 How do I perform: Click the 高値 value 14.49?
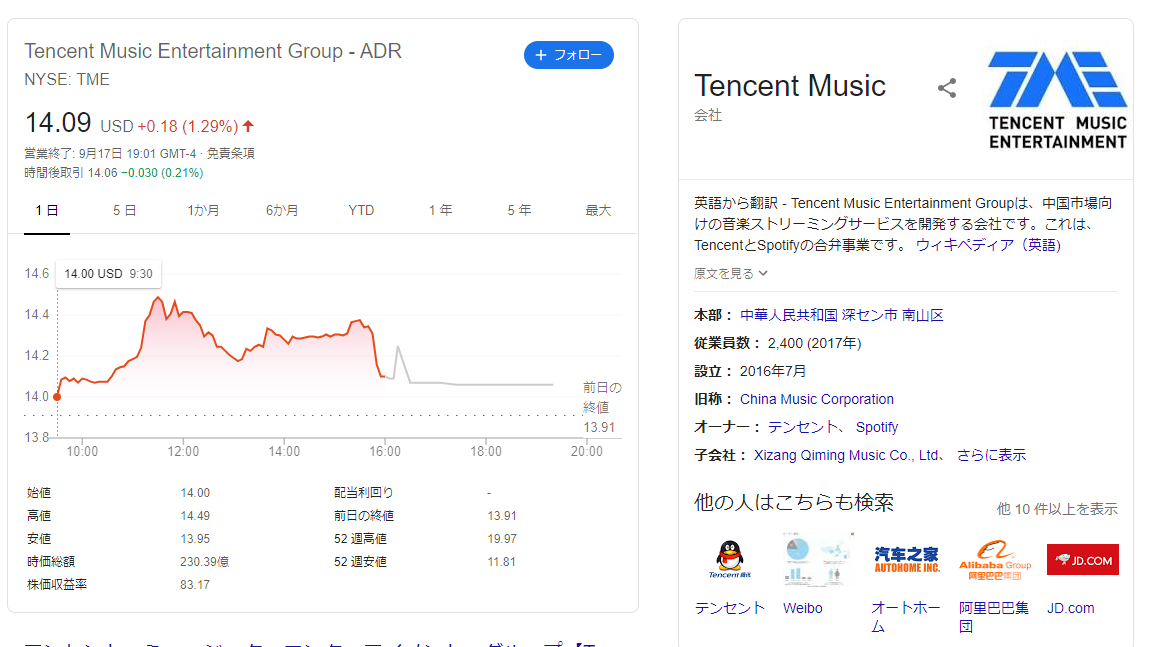coord(195,516)
